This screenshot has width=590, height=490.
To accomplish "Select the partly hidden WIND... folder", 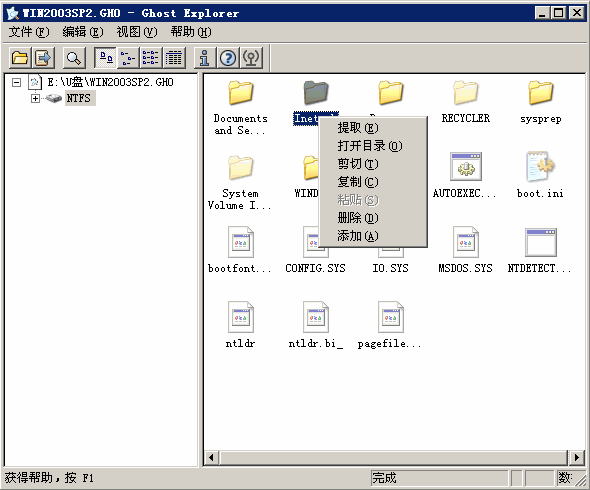I will (x=310, y=167).
